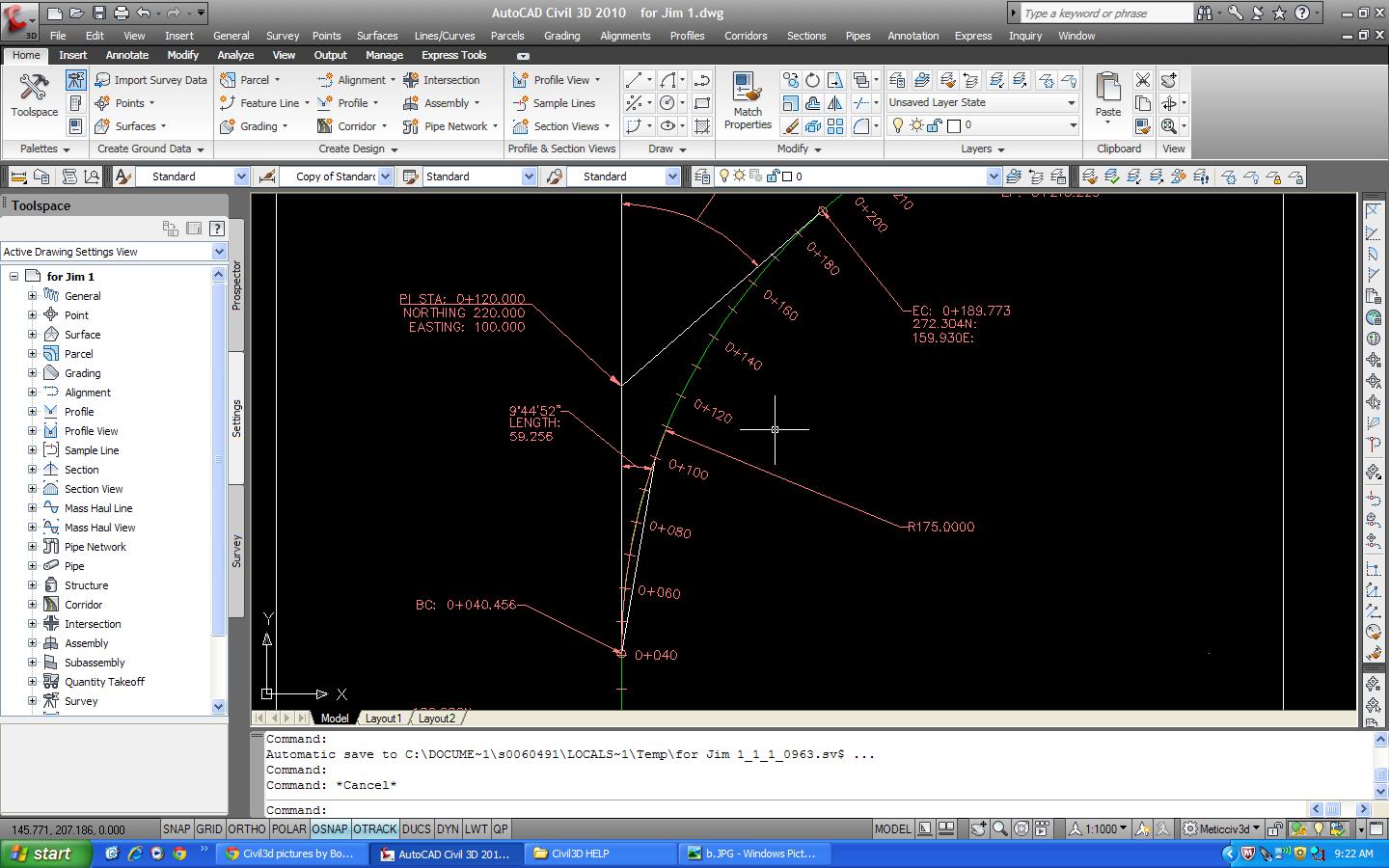The height and width of the screenshot is (868, 1389).
Task: Click the Toolspace tree vertical scrollbar
Action: point(218,490)
